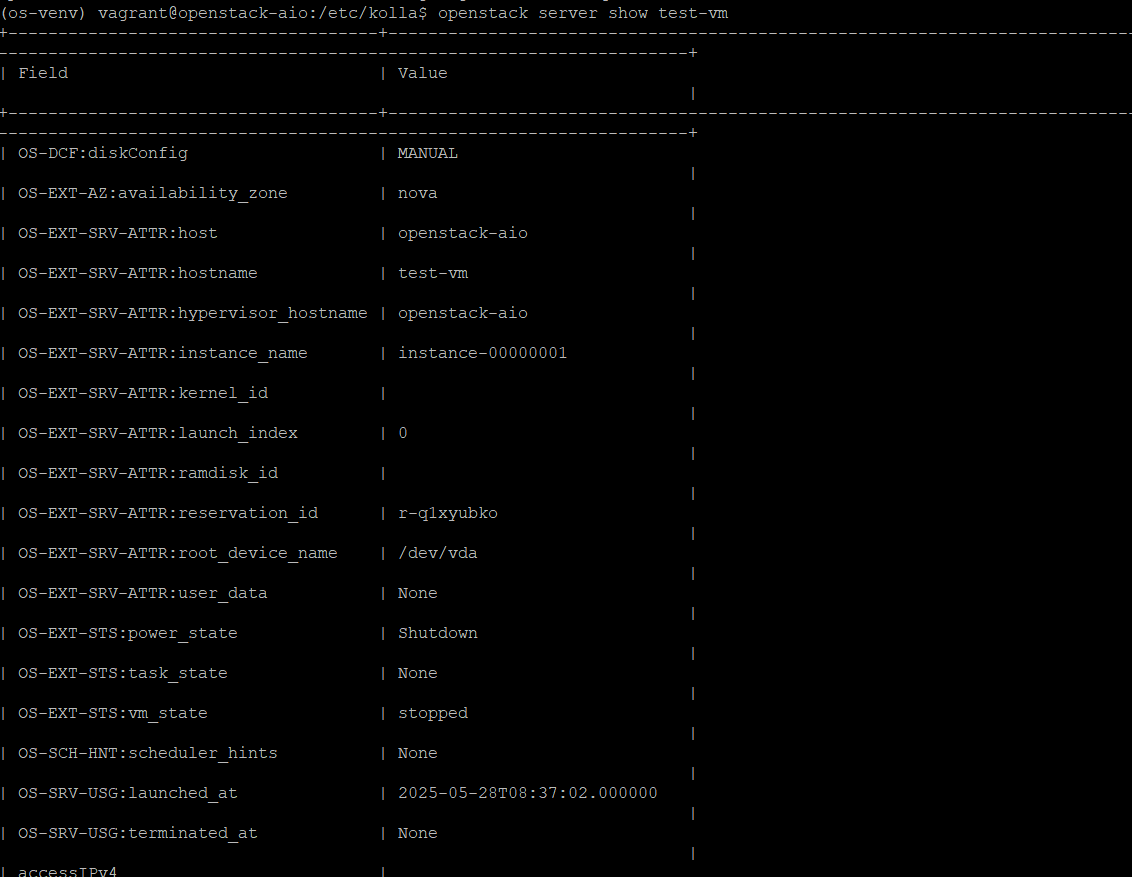Click the OS-EXT-SRV-ATTR:host field name
The height and width of the screenshot is (877, 1132).
click(x=118, y=233)
